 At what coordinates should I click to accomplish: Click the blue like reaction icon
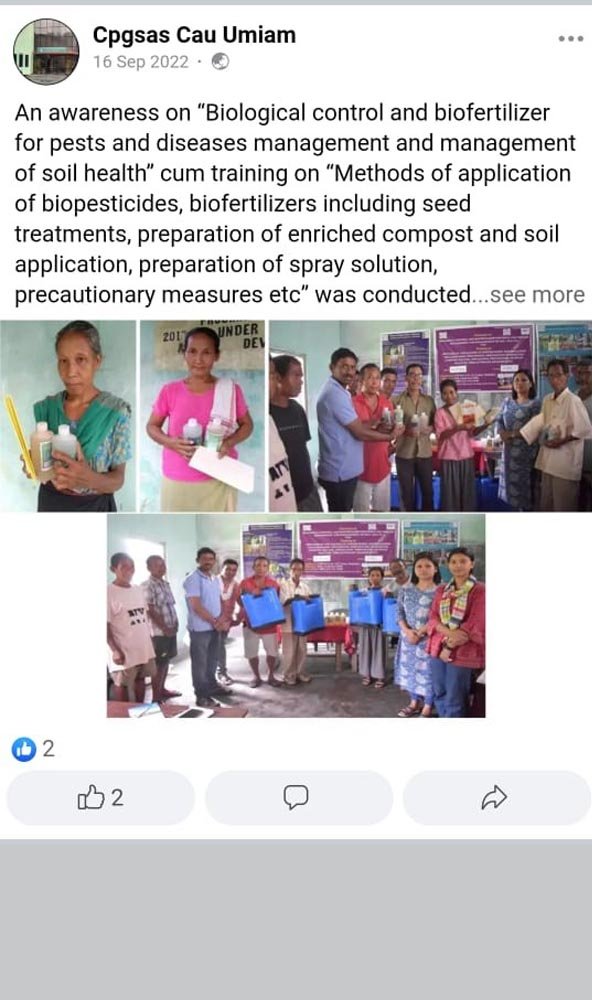click(x=24, y=749)
